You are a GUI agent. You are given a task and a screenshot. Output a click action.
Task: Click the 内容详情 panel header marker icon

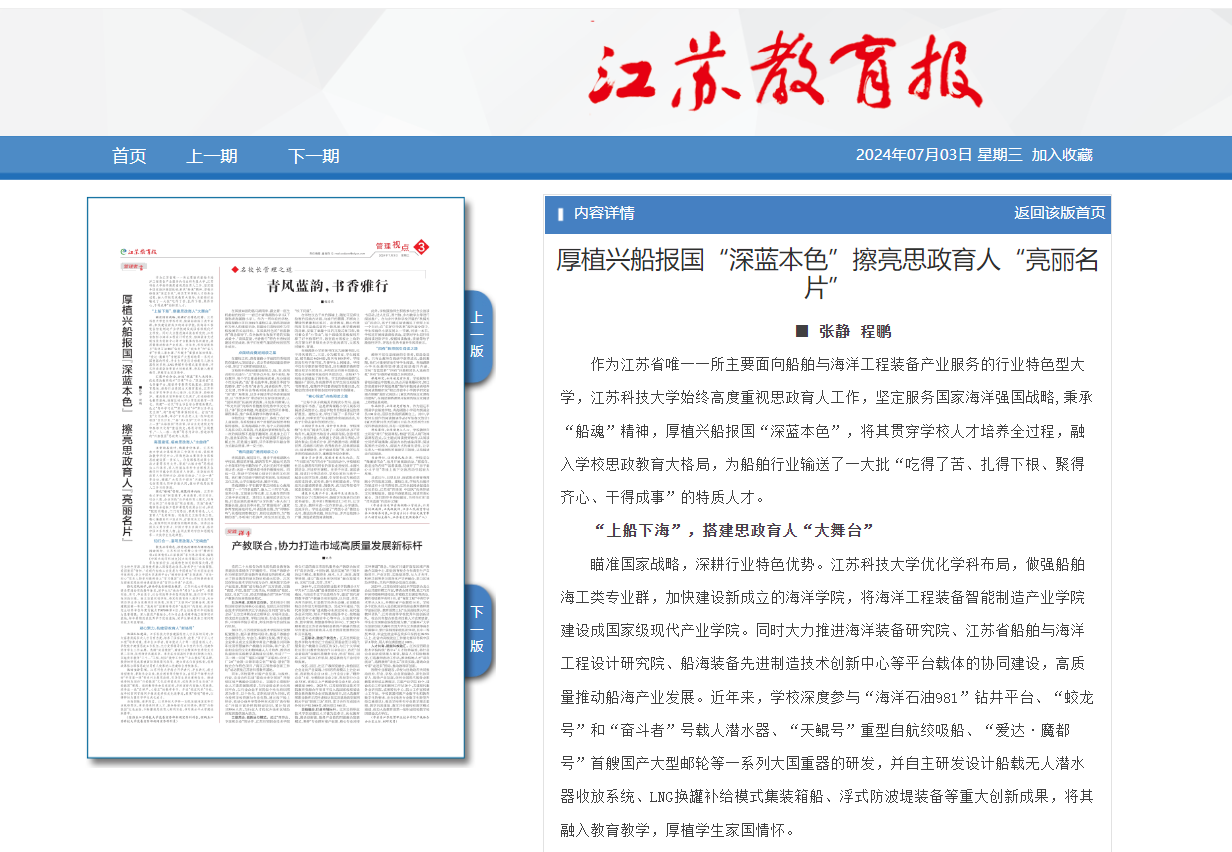561,214
